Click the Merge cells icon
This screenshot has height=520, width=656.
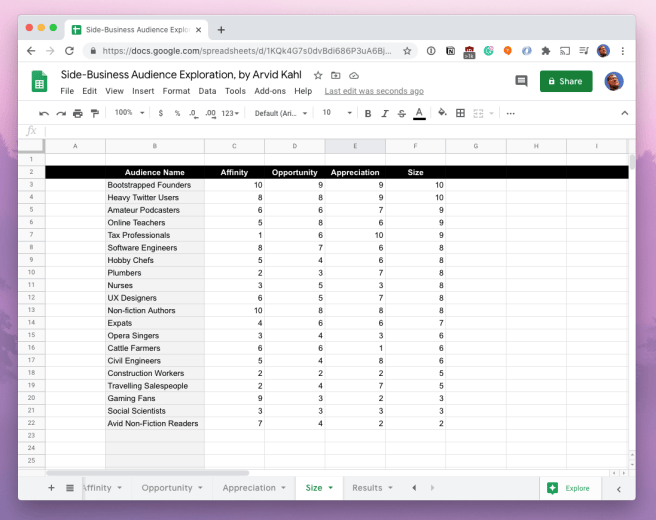[x=478, y=113]
